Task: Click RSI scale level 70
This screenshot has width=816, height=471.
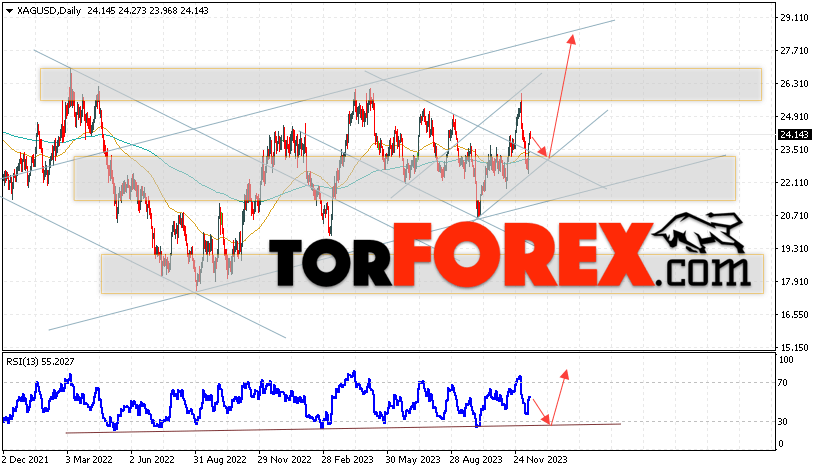Action: coord(783,383)
